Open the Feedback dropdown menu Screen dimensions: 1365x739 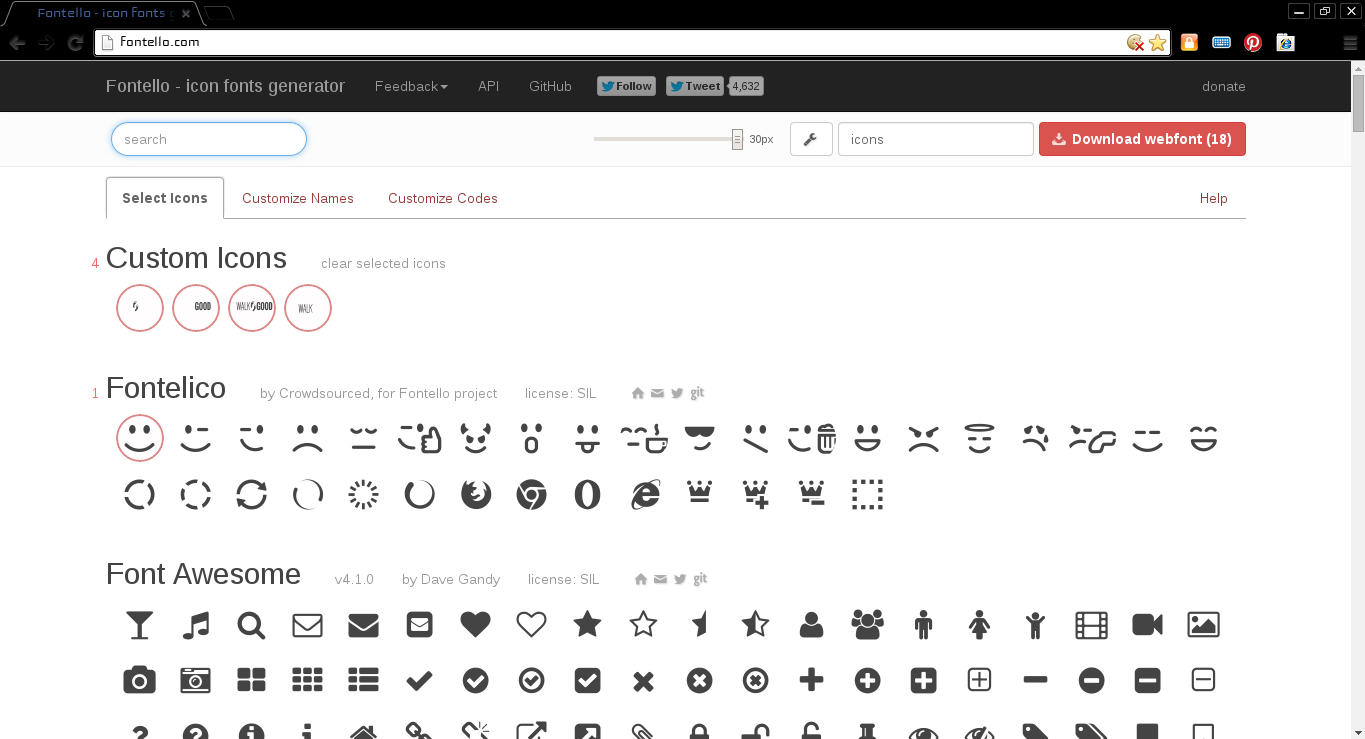tap(411, 86)
